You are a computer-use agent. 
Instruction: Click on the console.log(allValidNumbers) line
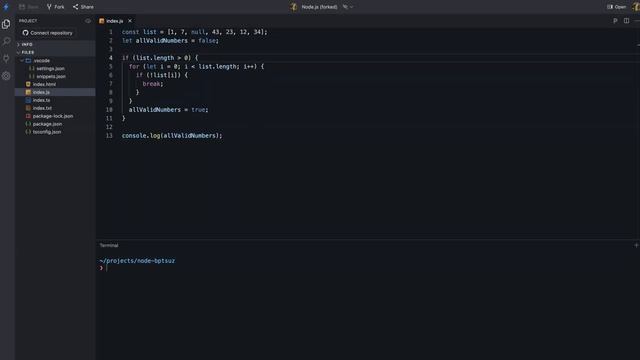point(172,136)
